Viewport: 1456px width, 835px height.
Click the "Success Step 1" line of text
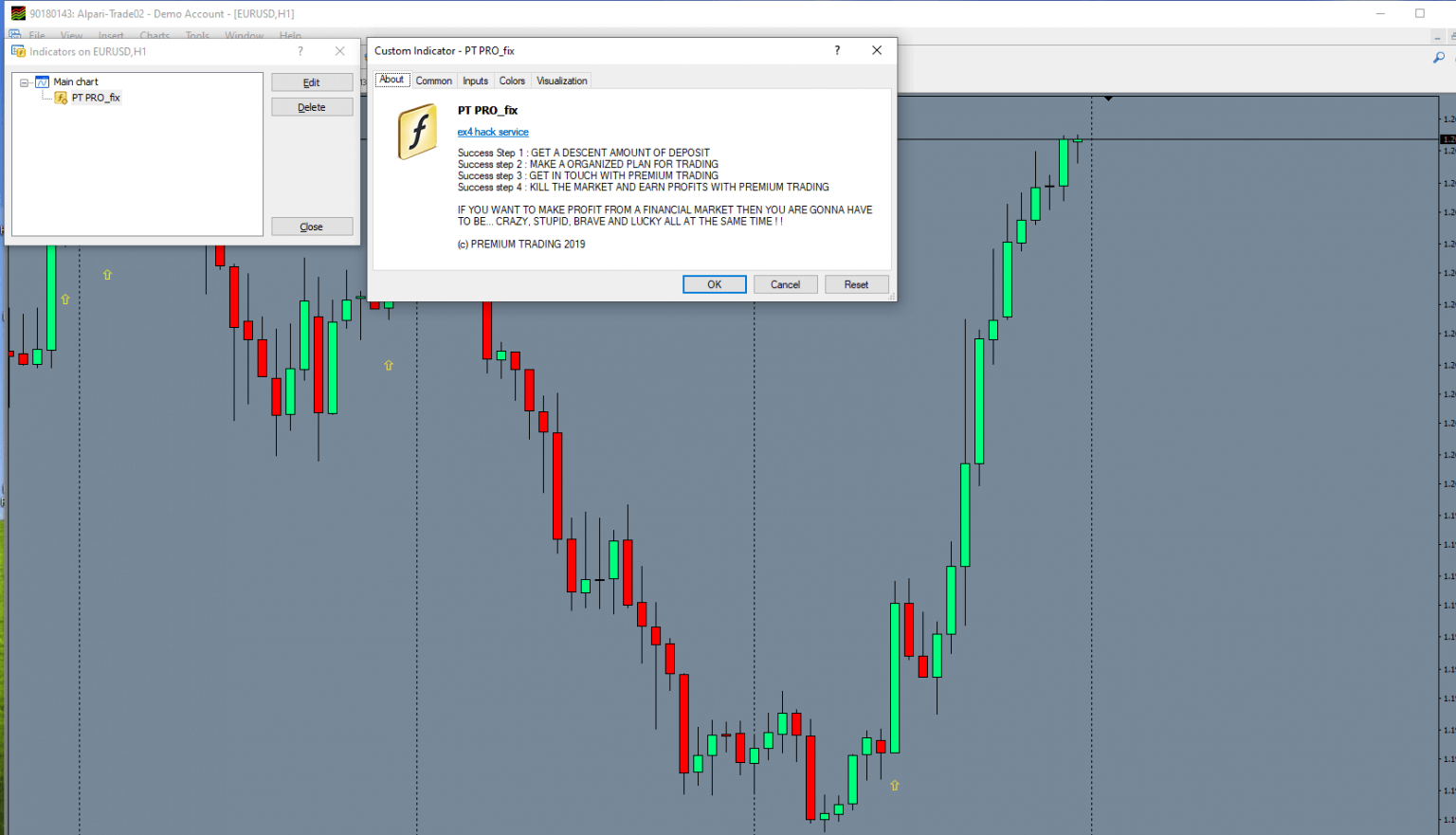pyautogui.click(x=583, y=153)
